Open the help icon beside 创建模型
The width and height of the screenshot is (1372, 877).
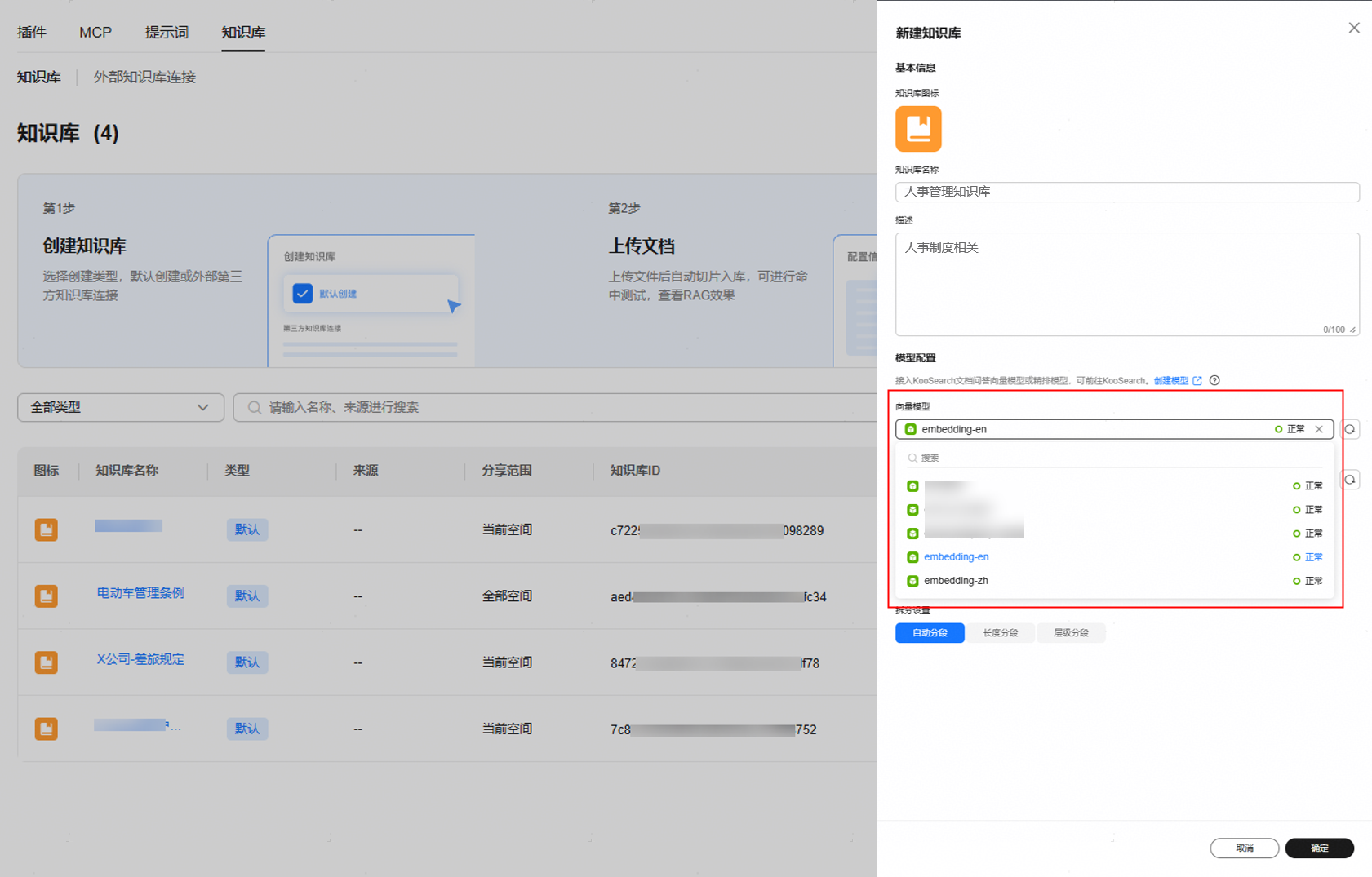1214,380
